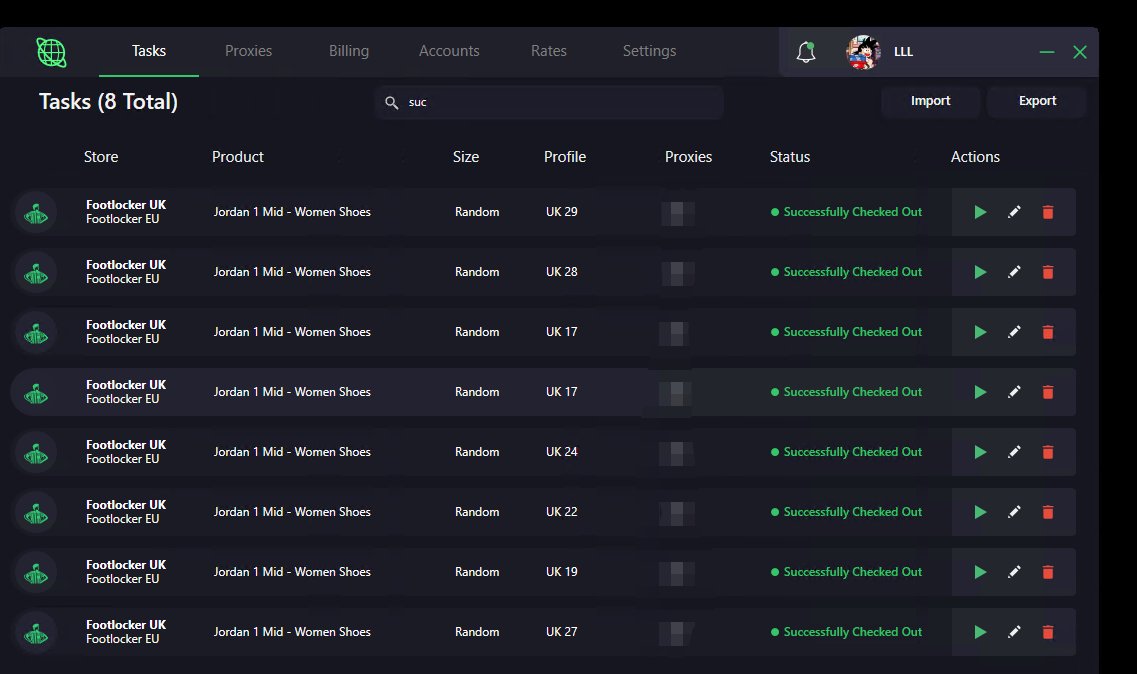The width and height of the screenshot is (1137, 674).
Task: Start the UK 19 profile task
Action: coord(980,572)
